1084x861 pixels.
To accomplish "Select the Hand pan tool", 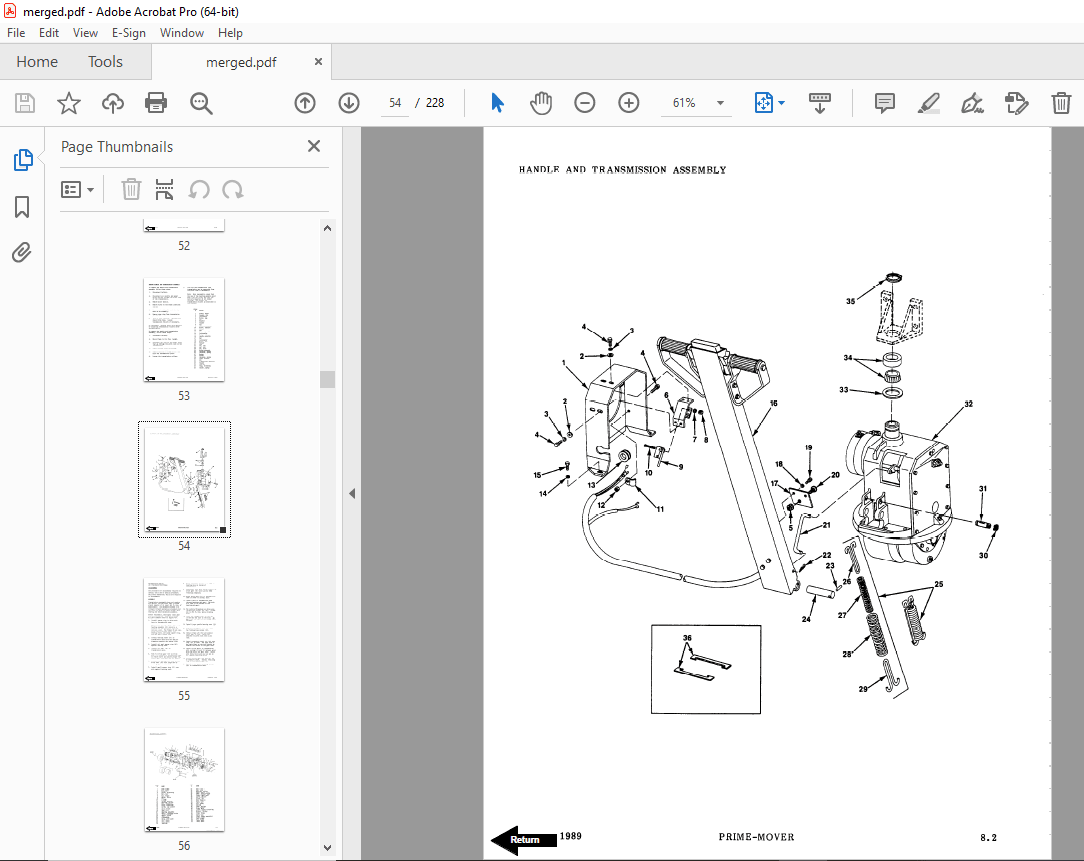I will pos(541,103).
